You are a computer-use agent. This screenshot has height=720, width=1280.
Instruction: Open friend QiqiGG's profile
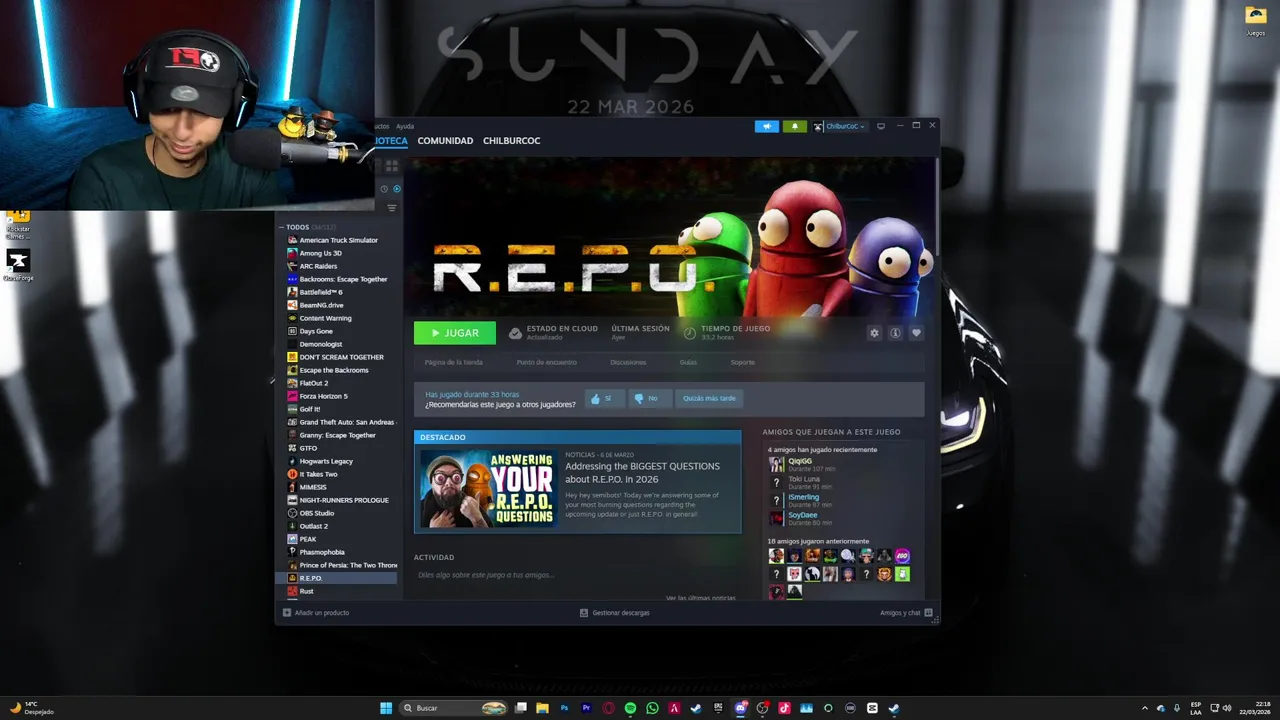[x=800, y=461]
